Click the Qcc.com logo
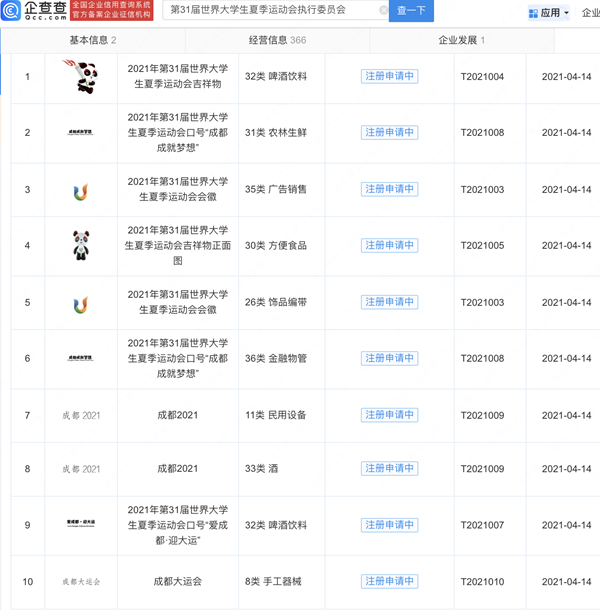This screenshot has height=610, width=600. [x=35, y=11]
